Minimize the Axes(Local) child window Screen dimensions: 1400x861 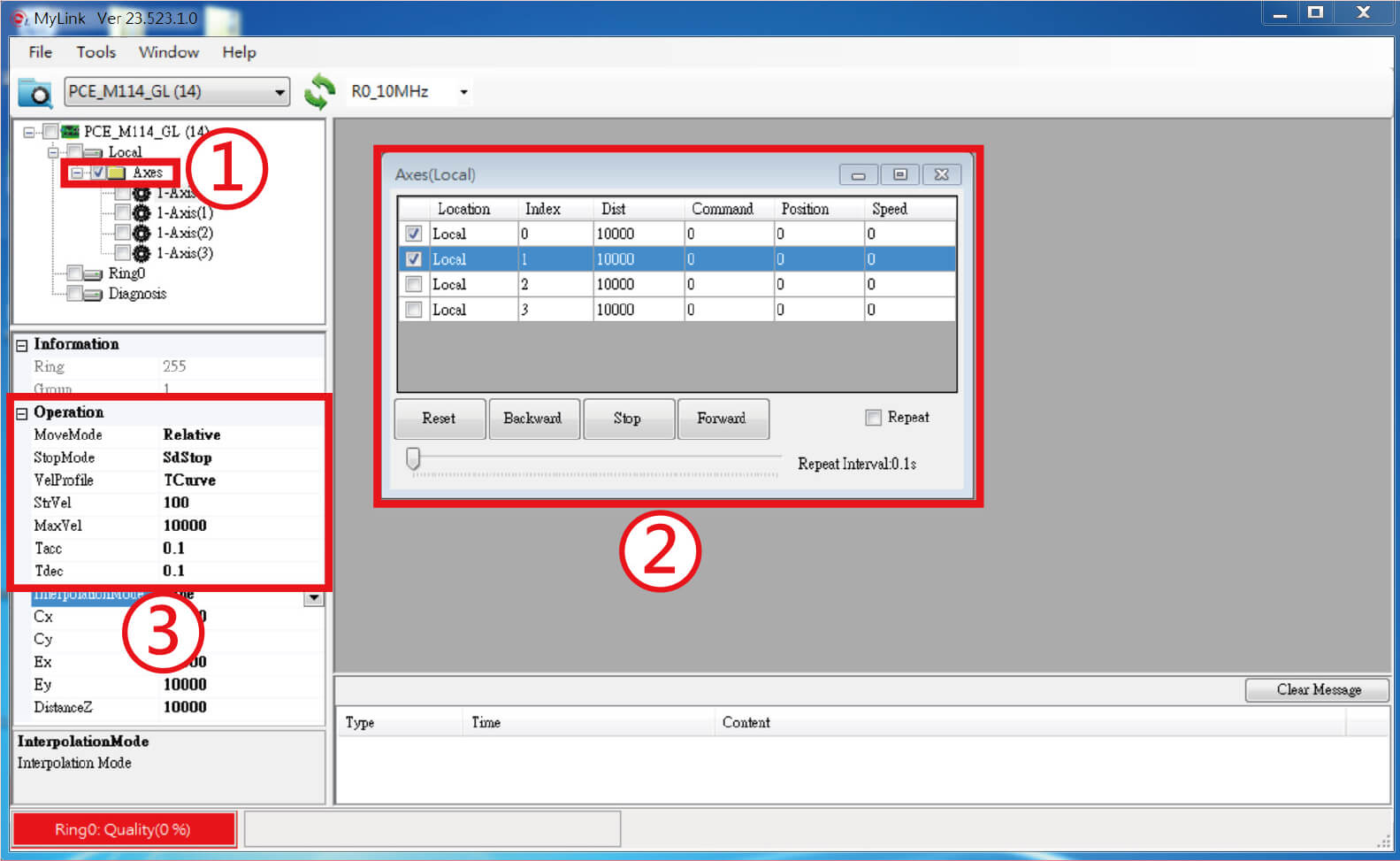858,175
